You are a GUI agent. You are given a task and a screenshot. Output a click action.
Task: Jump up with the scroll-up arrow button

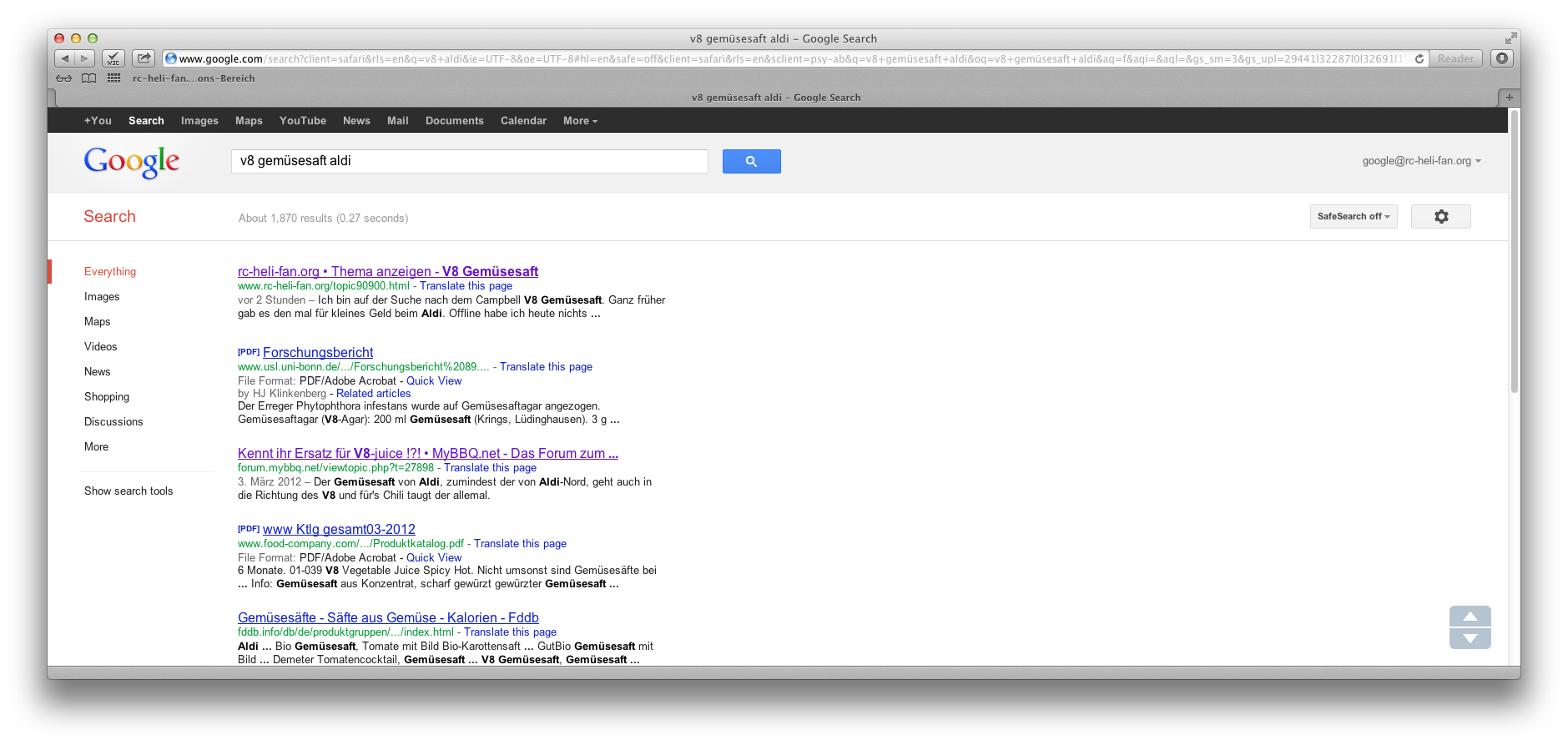pos(1470,617)
